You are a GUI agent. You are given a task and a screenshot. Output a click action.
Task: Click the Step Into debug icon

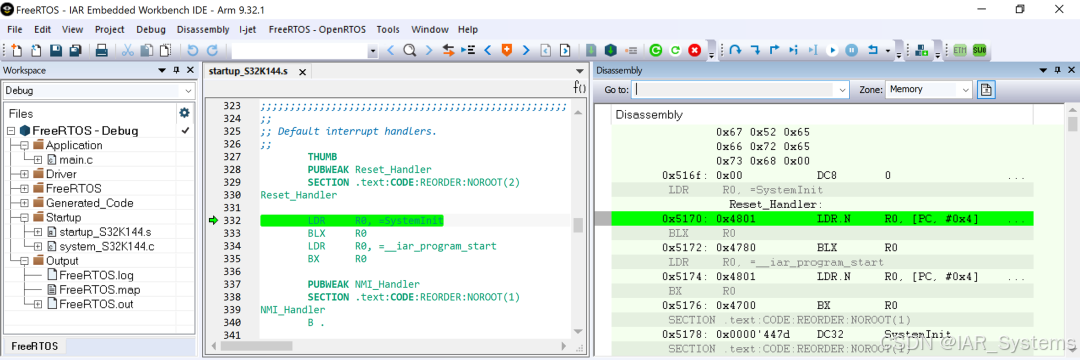click(x=756, y=50)
